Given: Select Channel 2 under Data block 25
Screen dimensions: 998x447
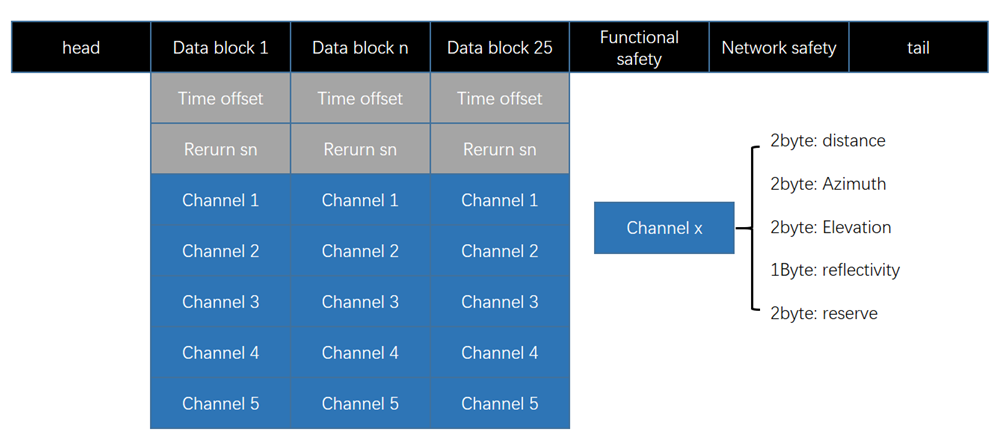Looking at the screenshot, I should (500, 251).
